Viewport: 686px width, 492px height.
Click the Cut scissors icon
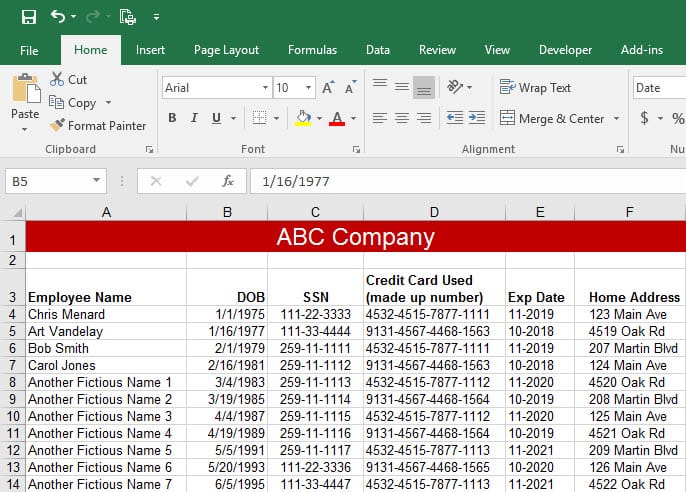pos(57,79)
